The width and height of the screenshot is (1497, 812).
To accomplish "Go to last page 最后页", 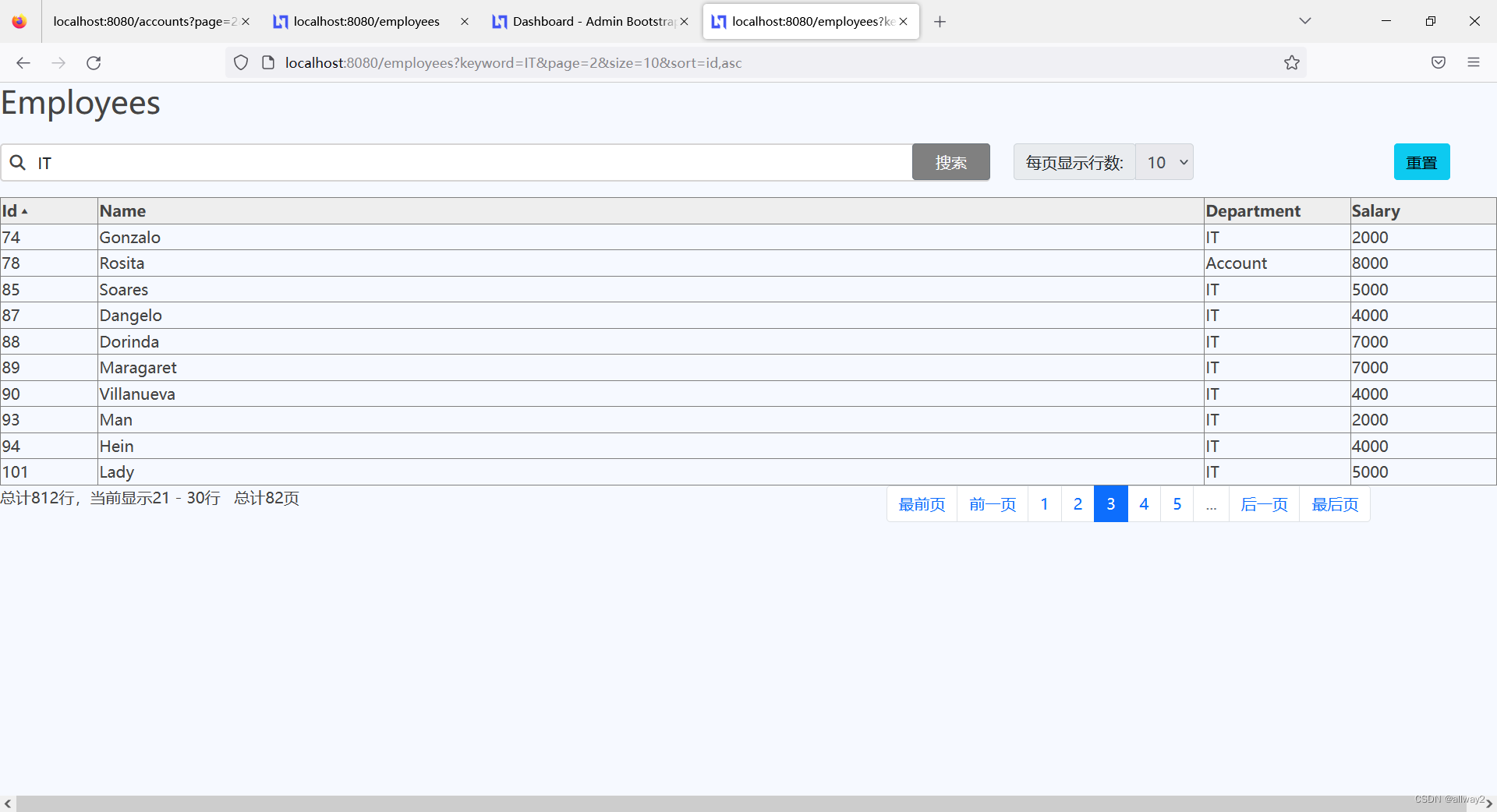I will pyautogui.click(x=1335, y=504).
